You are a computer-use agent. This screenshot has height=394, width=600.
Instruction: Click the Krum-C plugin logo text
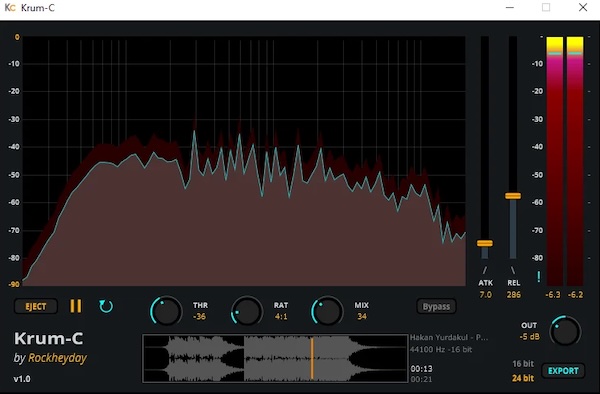pyautogui.click(x=49, y=339)
